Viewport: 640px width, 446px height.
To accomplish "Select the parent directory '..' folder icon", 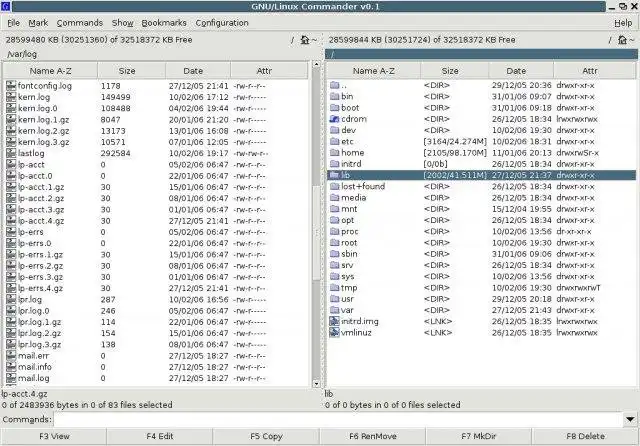I will pyautogui.click(x=334, y=85).
